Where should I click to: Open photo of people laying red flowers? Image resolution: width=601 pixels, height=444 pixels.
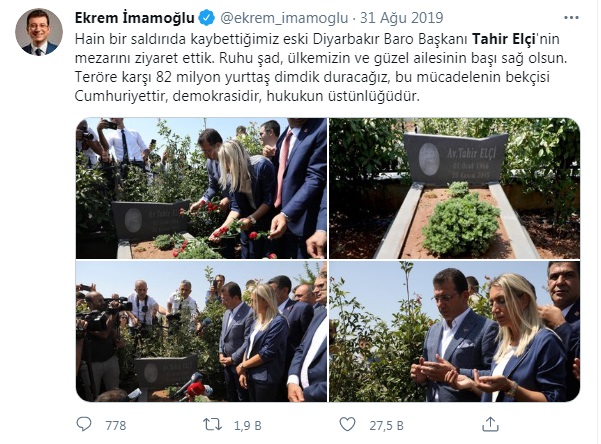201,188
